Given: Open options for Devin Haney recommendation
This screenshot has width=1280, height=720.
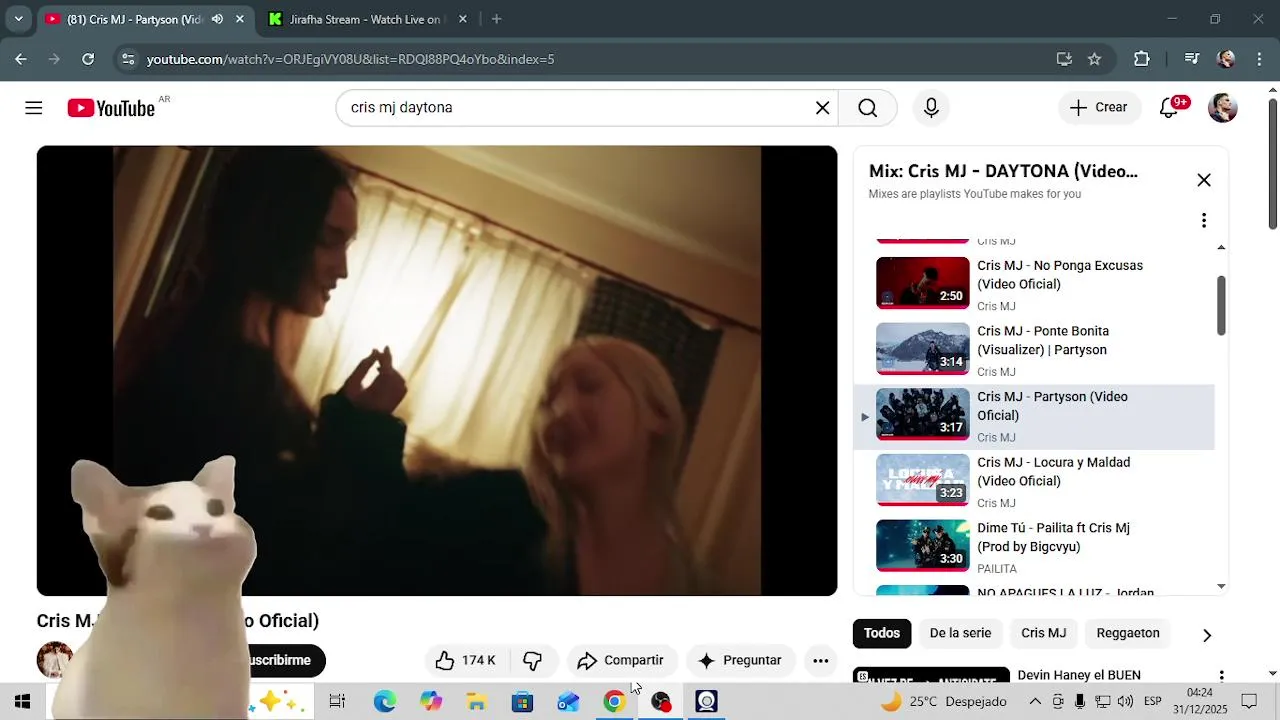Looking at the screenshot, I should (1221, 676).
